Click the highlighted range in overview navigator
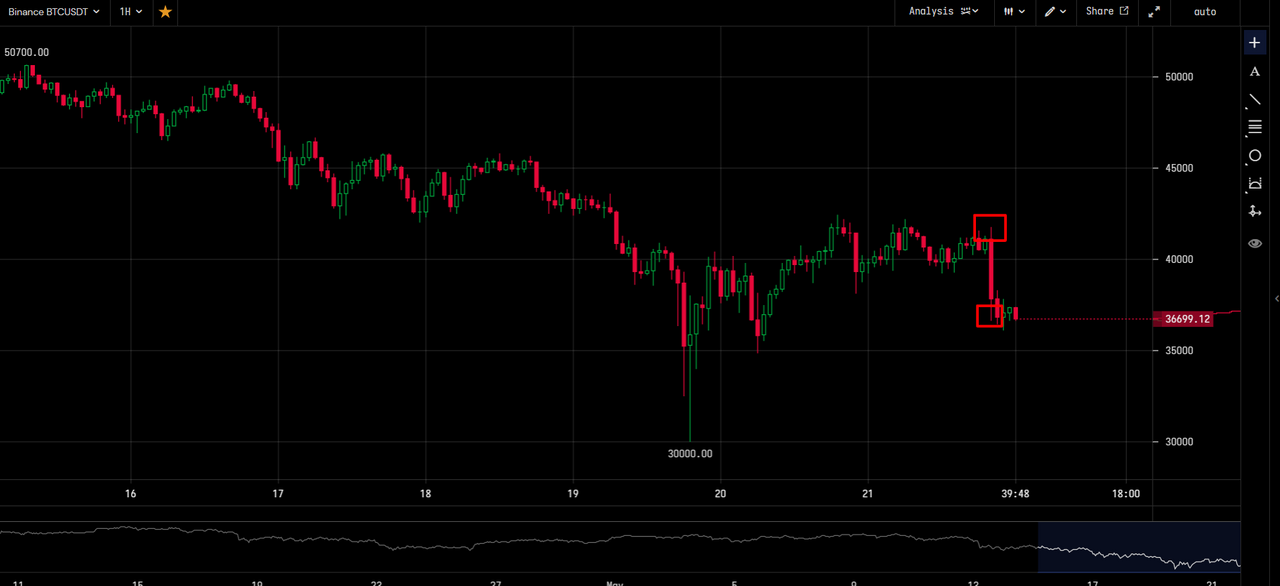This screenshot has height=586, width=1280. pyautogui.click(x=1139, y=545)
